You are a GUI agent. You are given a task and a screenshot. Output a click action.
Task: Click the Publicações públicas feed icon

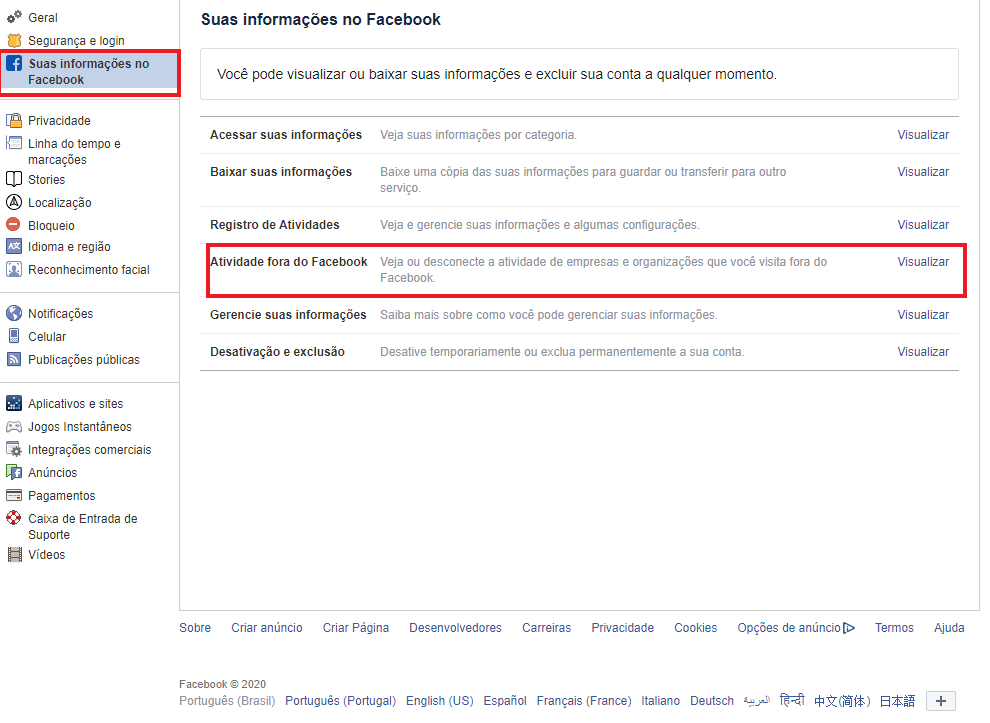14,359
